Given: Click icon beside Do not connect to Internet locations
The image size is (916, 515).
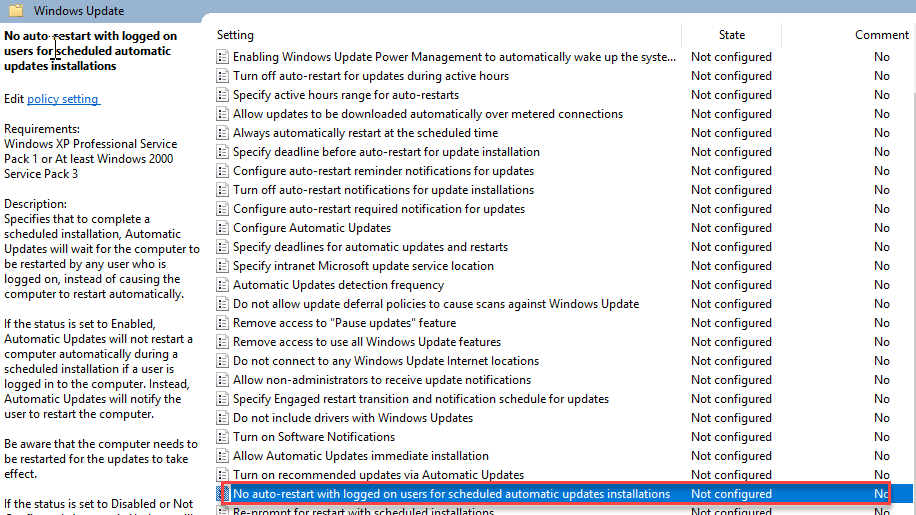Looking at the screenshot, I should (x=222, y=360).
